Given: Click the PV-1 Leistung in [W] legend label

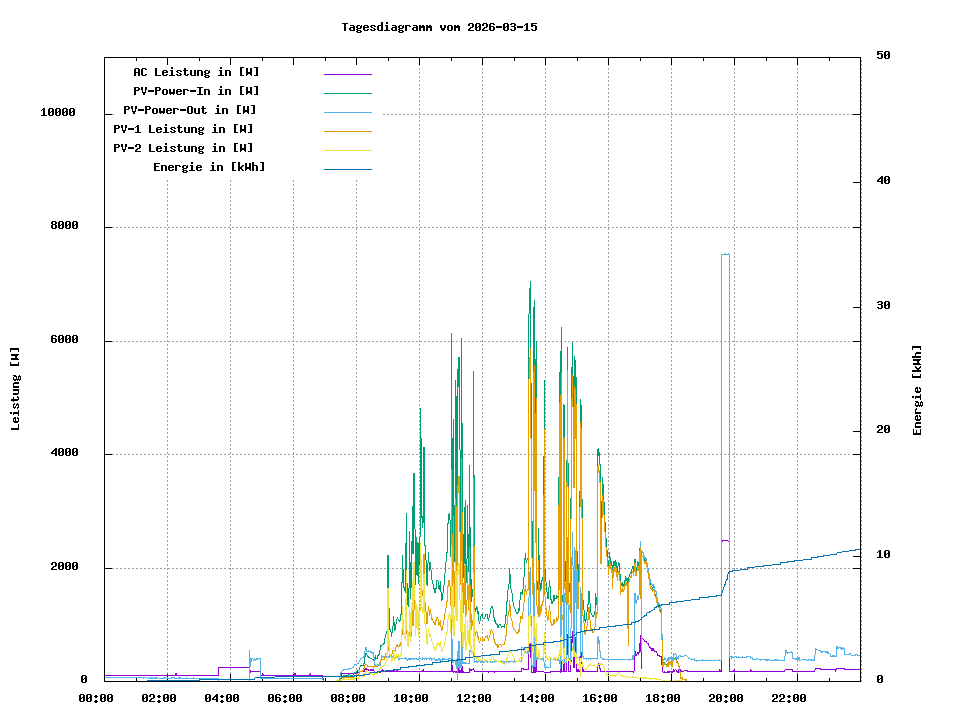Looking at the screenshot, I should 183,129.
